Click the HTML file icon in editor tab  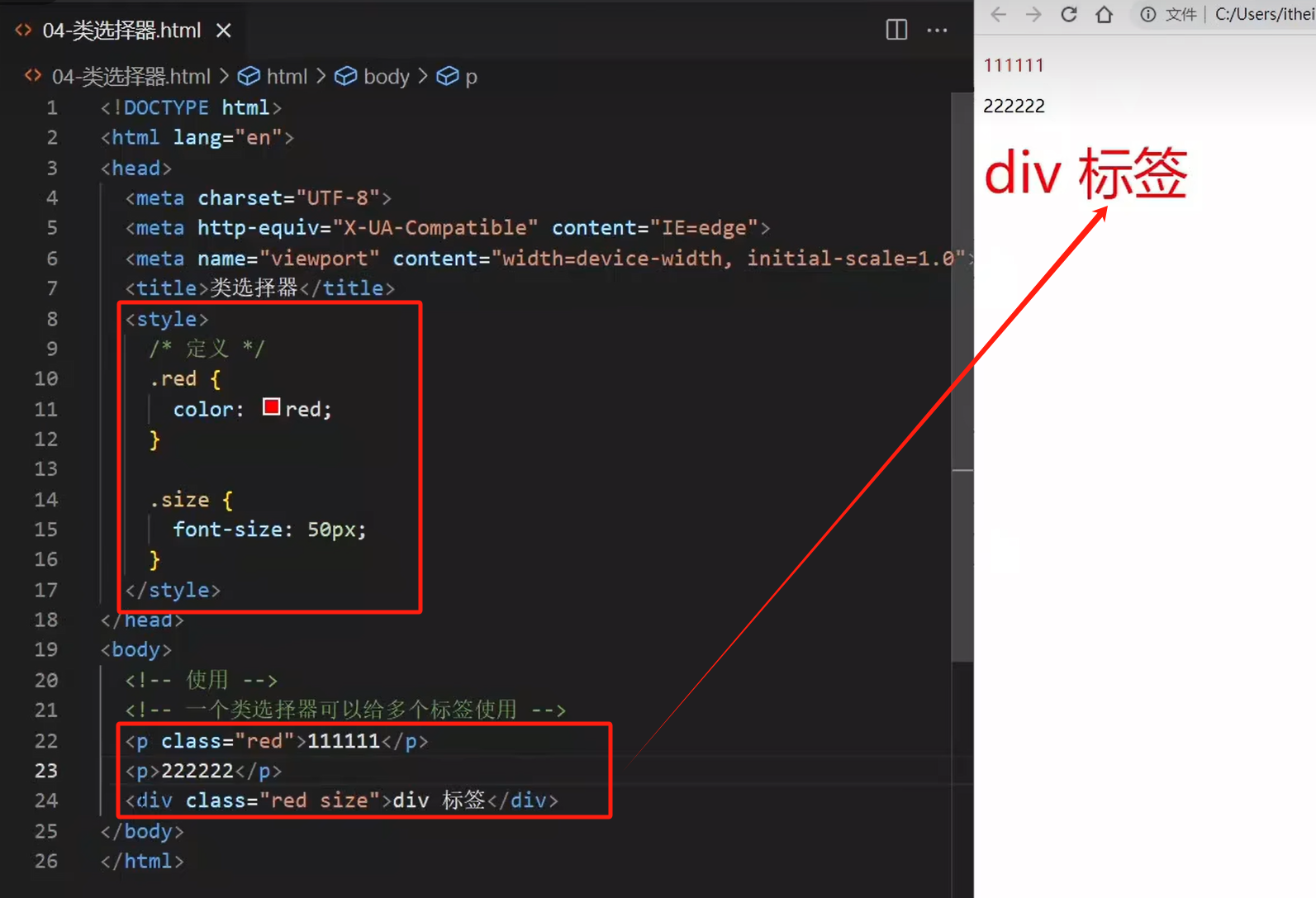tap(23, 31)
